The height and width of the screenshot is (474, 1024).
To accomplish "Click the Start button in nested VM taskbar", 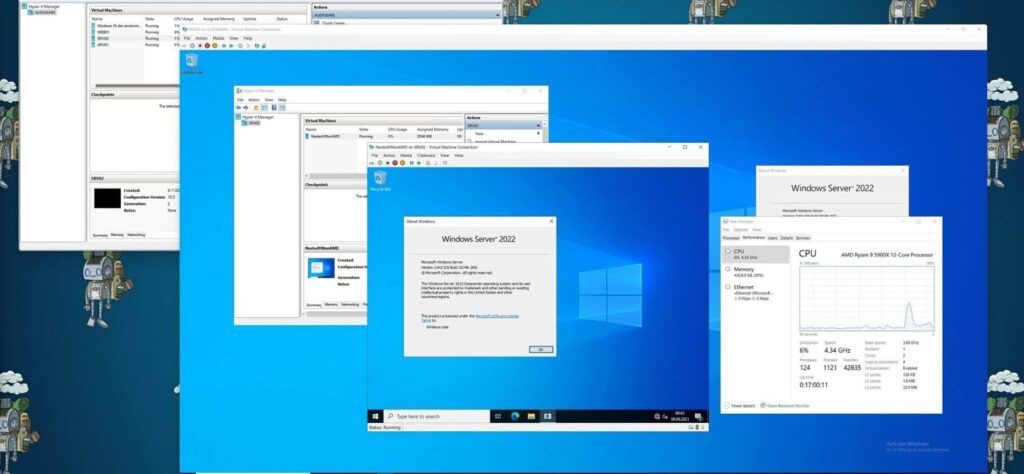I will 376,416.
